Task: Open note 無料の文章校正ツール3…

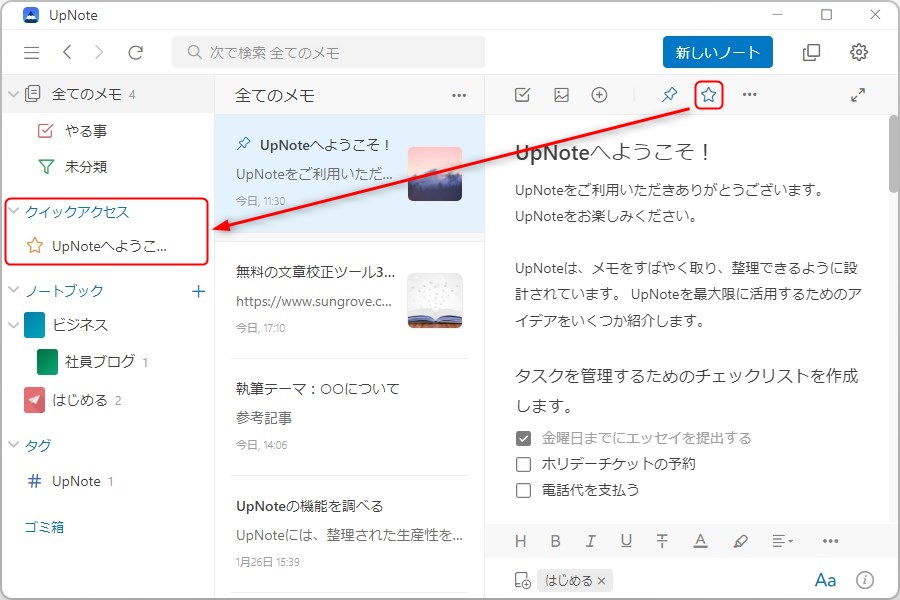Action: coord(350,300)
